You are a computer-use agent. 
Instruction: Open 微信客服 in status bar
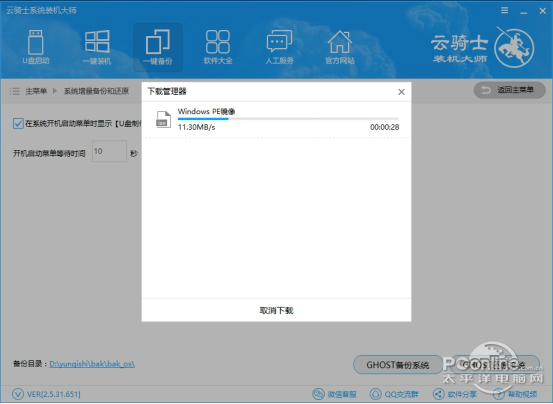334,394
